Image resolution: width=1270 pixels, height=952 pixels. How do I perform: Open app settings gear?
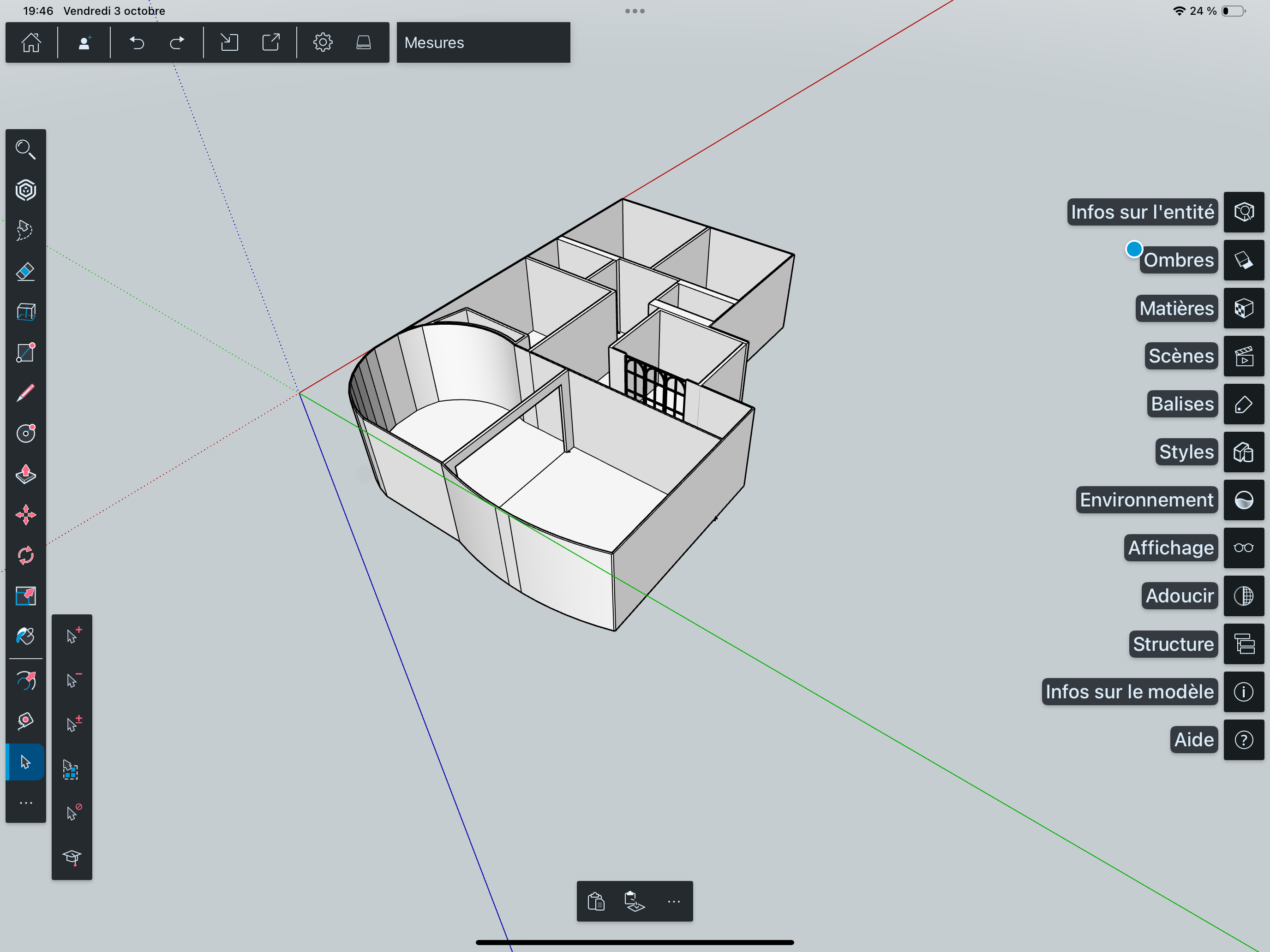coord(323,42)
